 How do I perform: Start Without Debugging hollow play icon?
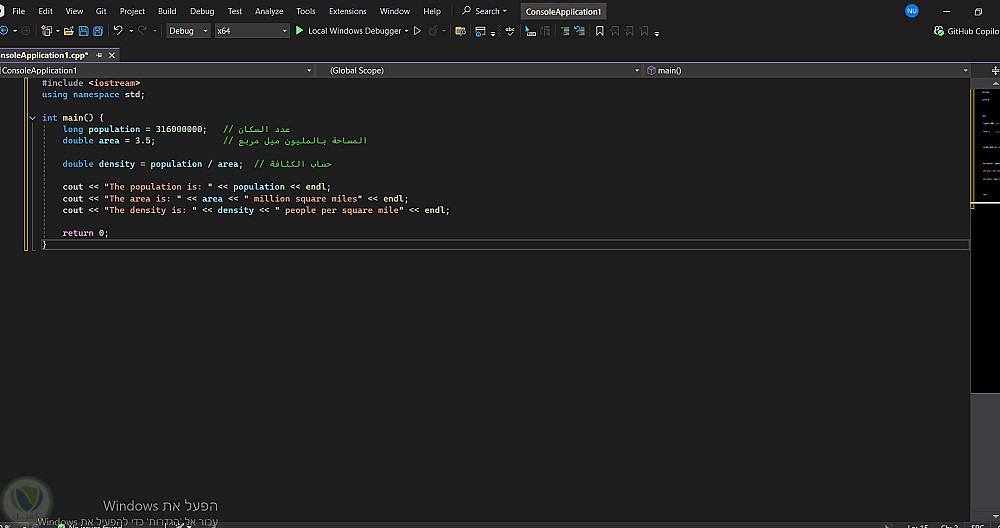pyautogui.click(x=418, y=31)
